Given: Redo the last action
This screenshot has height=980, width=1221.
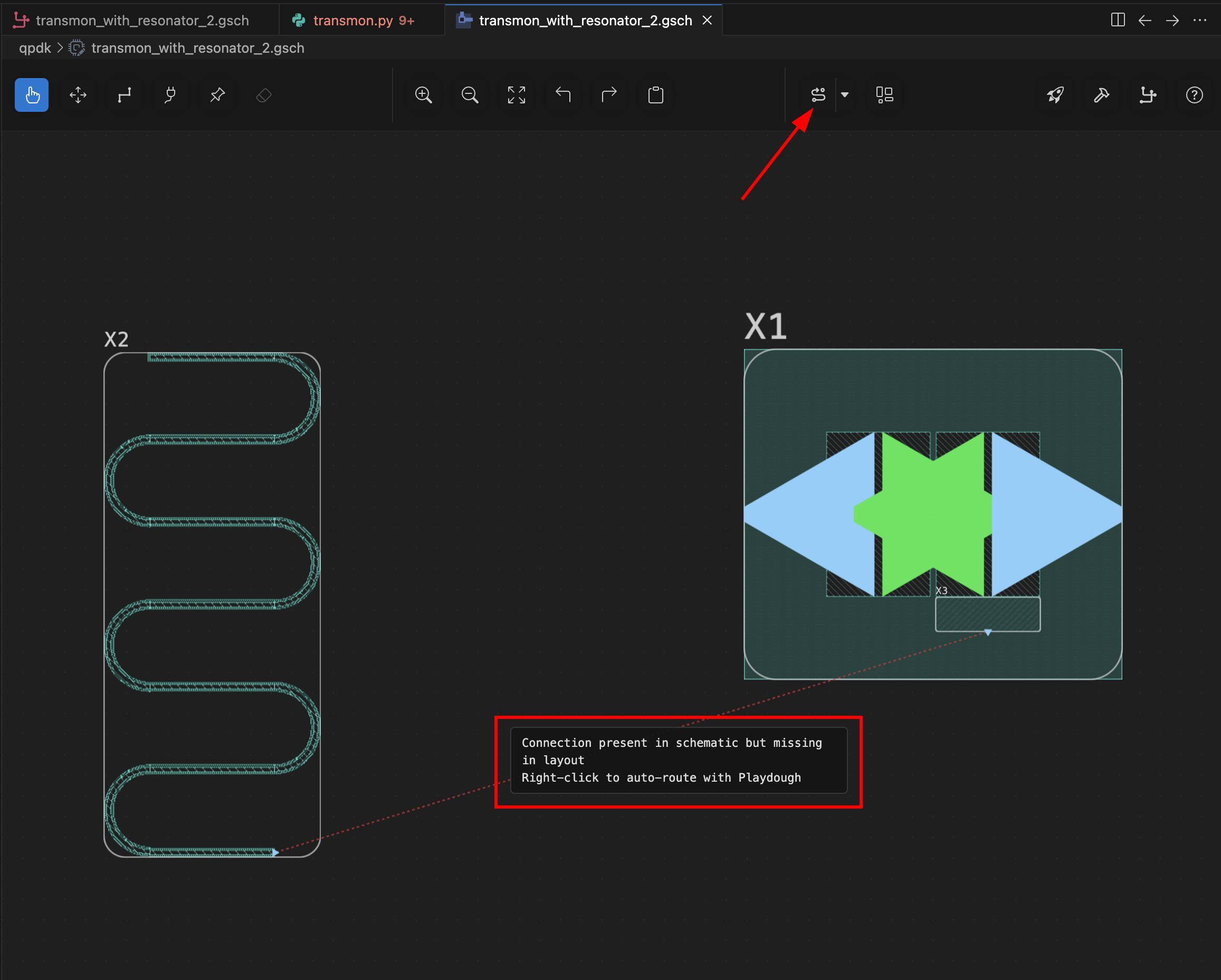Looking at the screenshot, I should coord(609,94).
